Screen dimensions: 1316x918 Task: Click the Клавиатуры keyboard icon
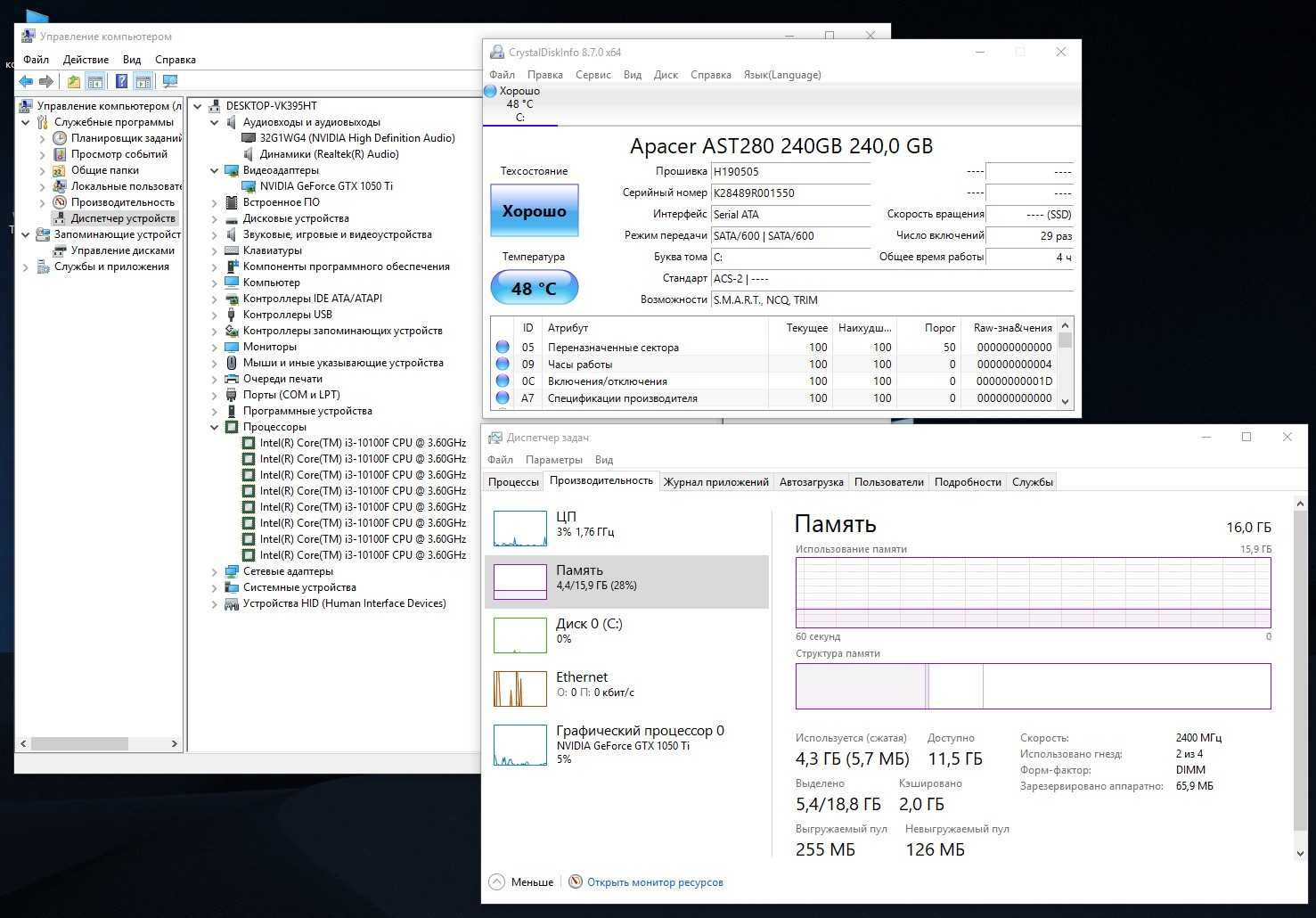[x=232, y=250]
